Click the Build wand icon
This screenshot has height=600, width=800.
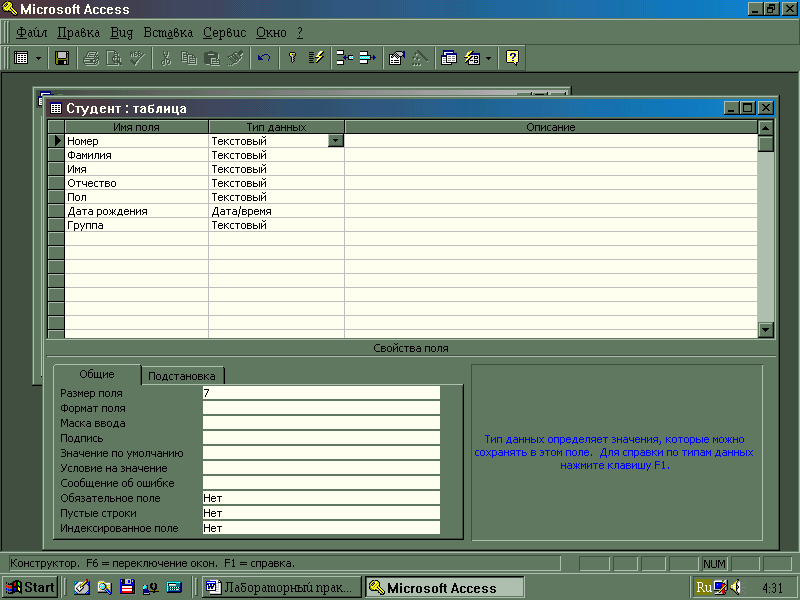point(419,58)
